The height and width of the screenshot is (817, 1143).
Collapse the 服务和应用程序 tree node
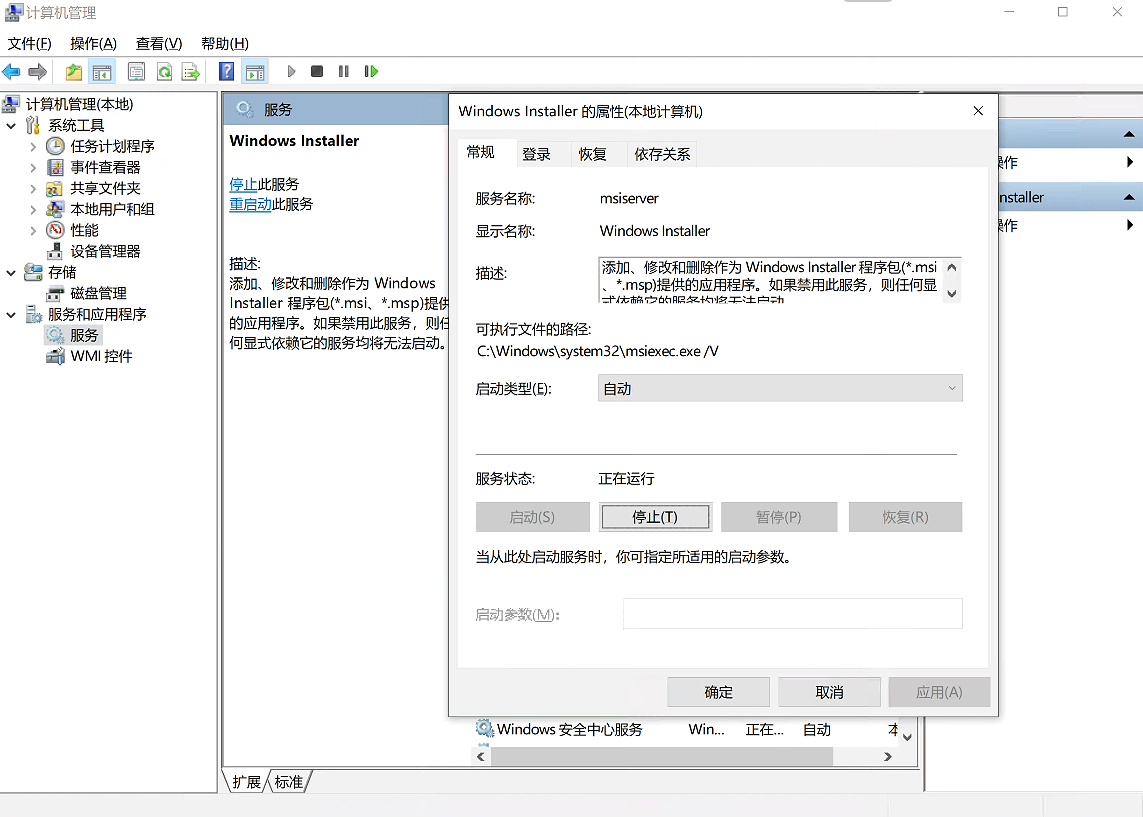[11, 315]
